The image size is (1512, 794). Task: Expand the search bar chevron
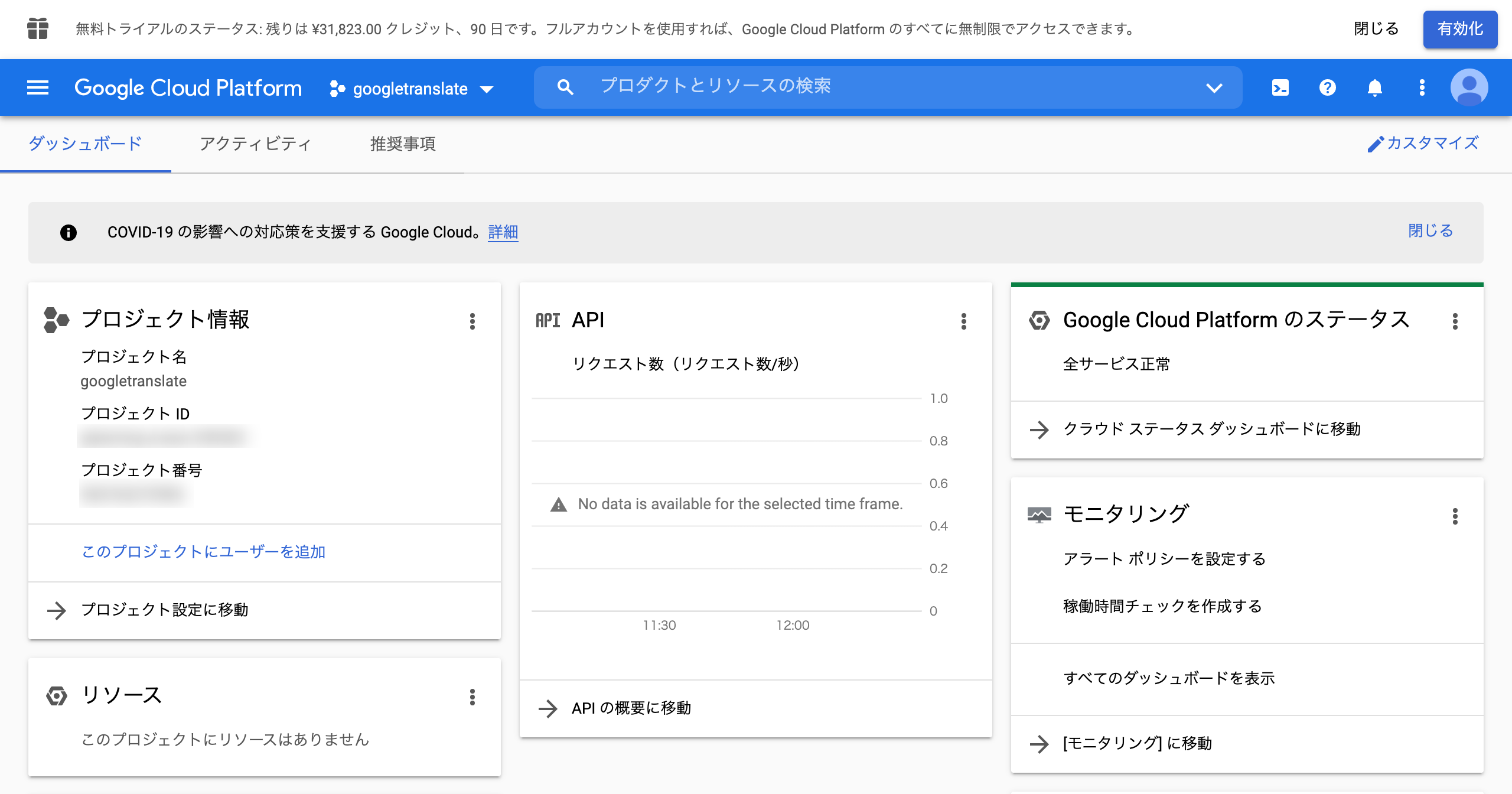coord(1214,88)
